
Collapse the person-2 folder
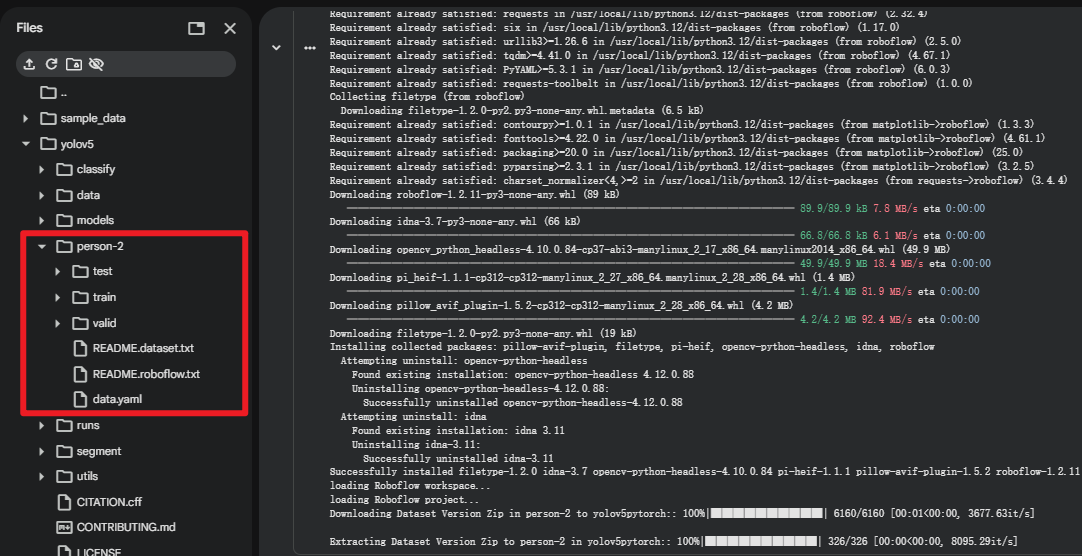click(x=42, y=246)
